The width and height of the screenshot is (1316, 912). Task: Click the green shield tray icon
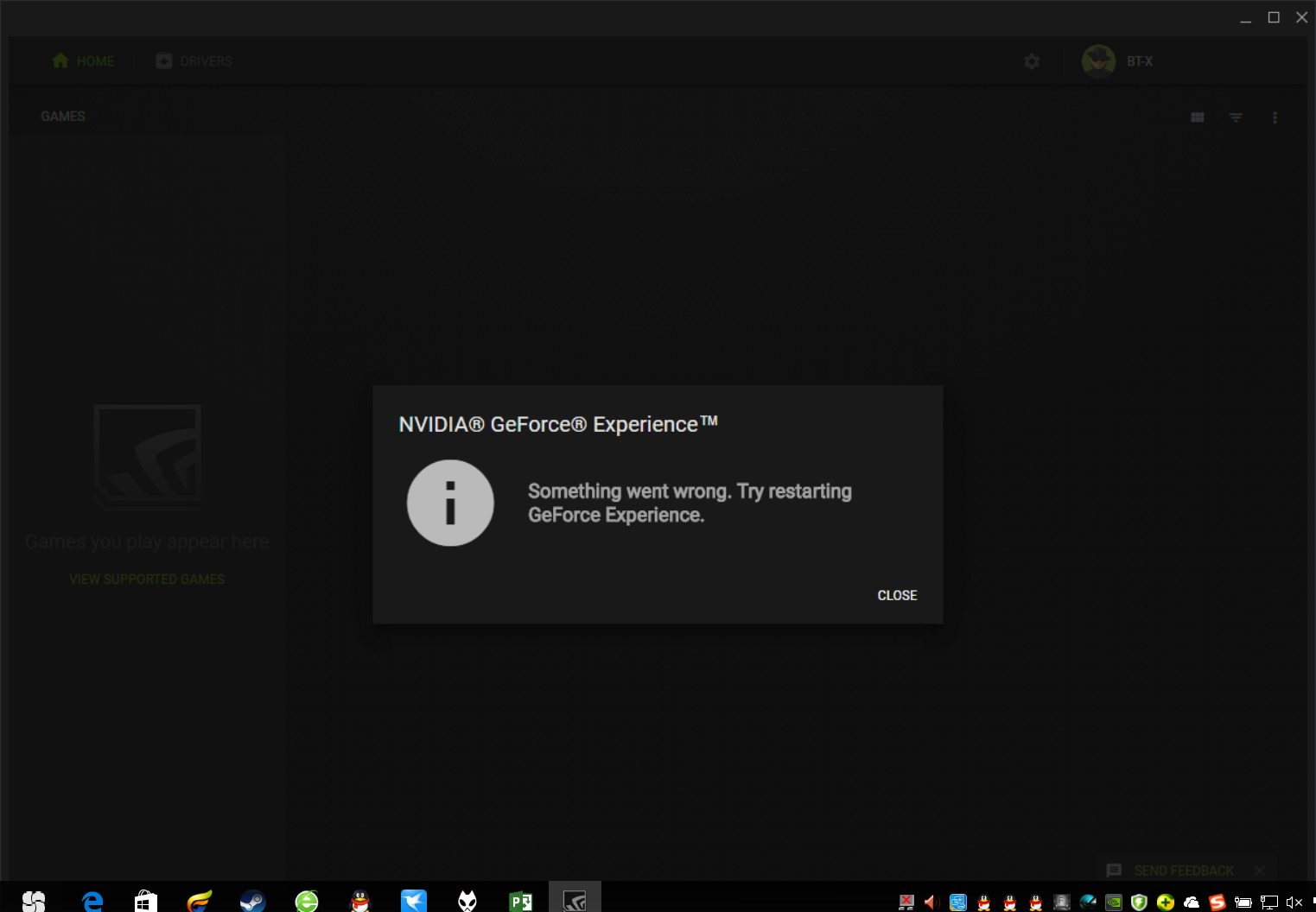point(1140,902)
